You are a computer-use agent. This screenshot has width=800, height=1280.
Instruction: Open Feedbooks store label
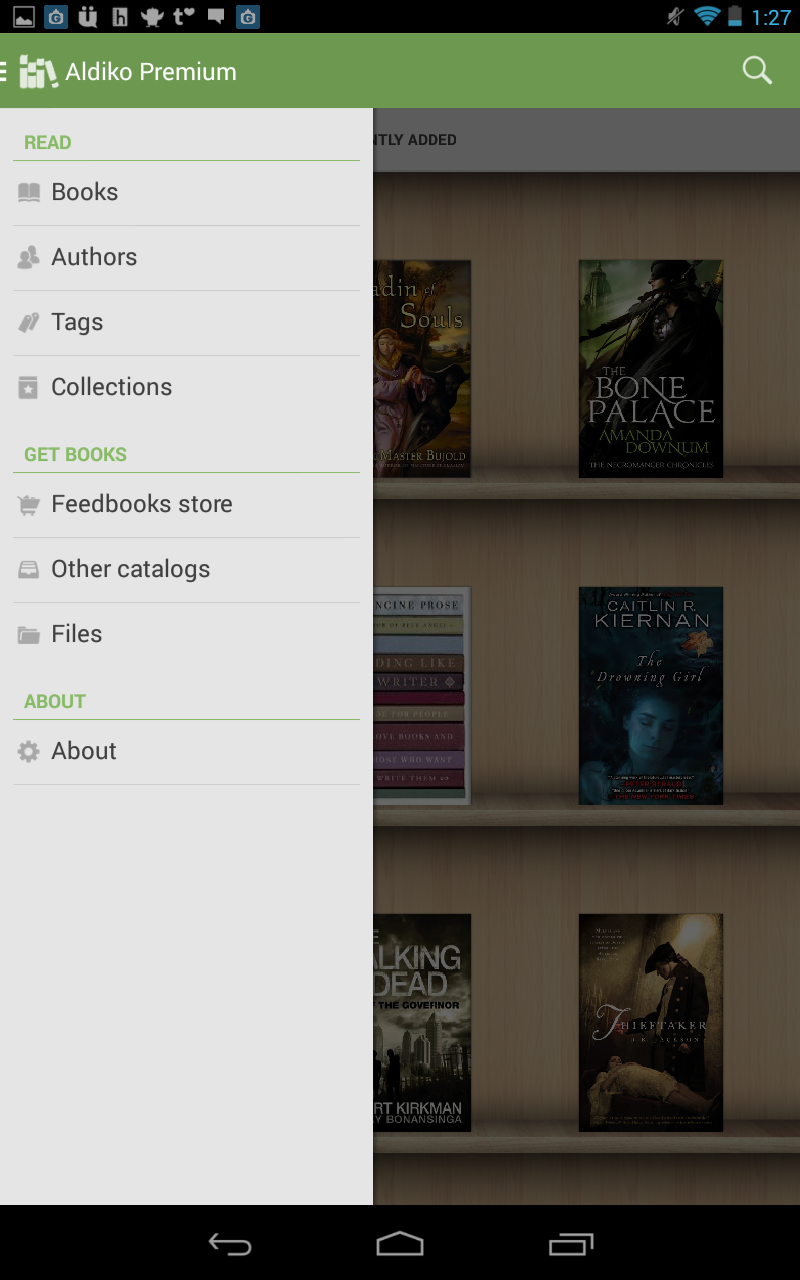pos(142,504)
